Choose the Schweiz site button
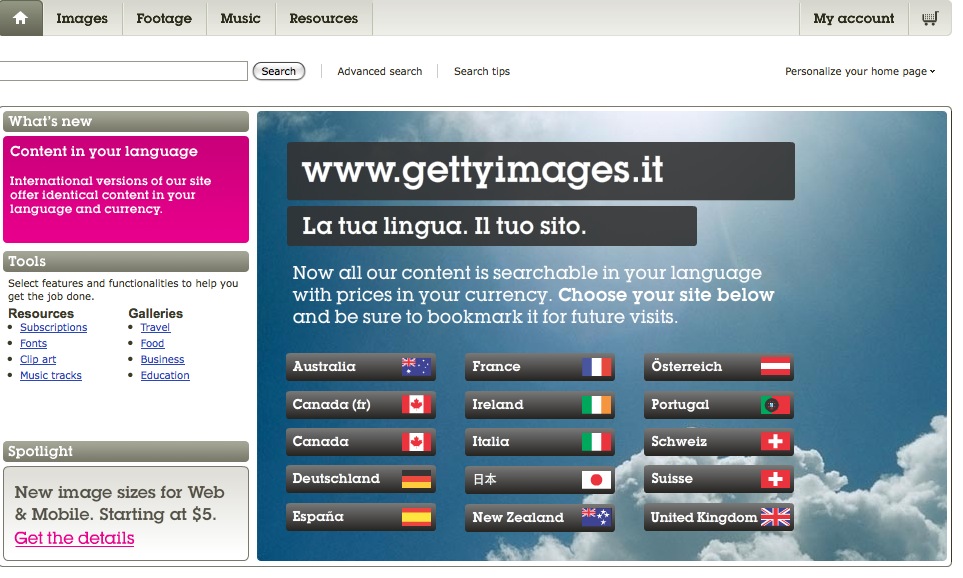The height and width of the screenshot is (578, 963). [719, 442]
